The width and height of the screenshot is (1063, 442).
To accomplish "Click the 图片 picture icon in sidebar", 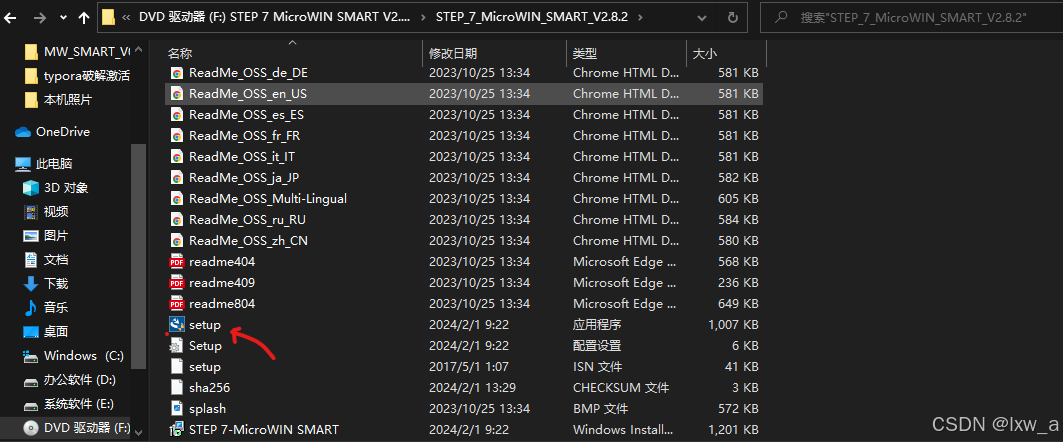I will click(31, 236).
